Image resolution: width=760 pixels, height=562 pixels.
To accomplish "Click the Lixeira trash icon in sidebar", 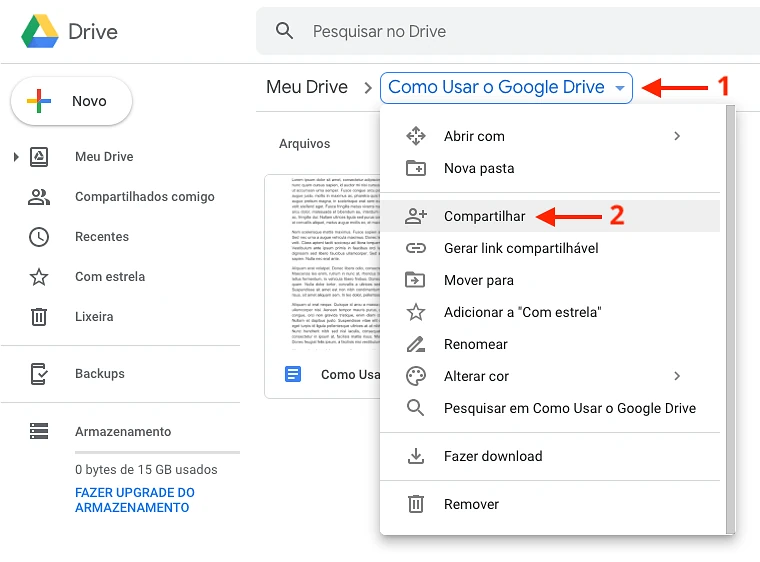I will click(x=39, y=317).
